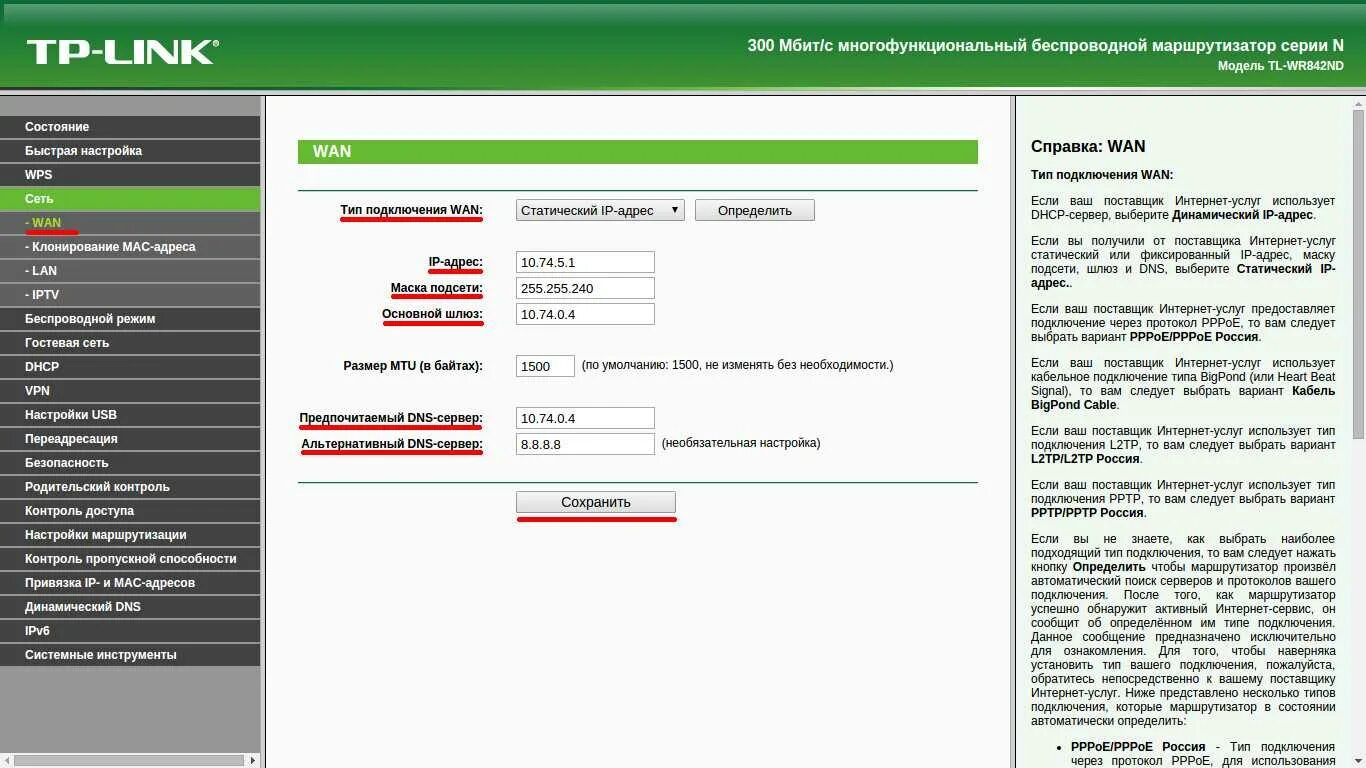The width and height of the screenshot is (1366, 768).
Task: Click the Размер MTU (в байтах) label
Action: (x=413, y=366)
